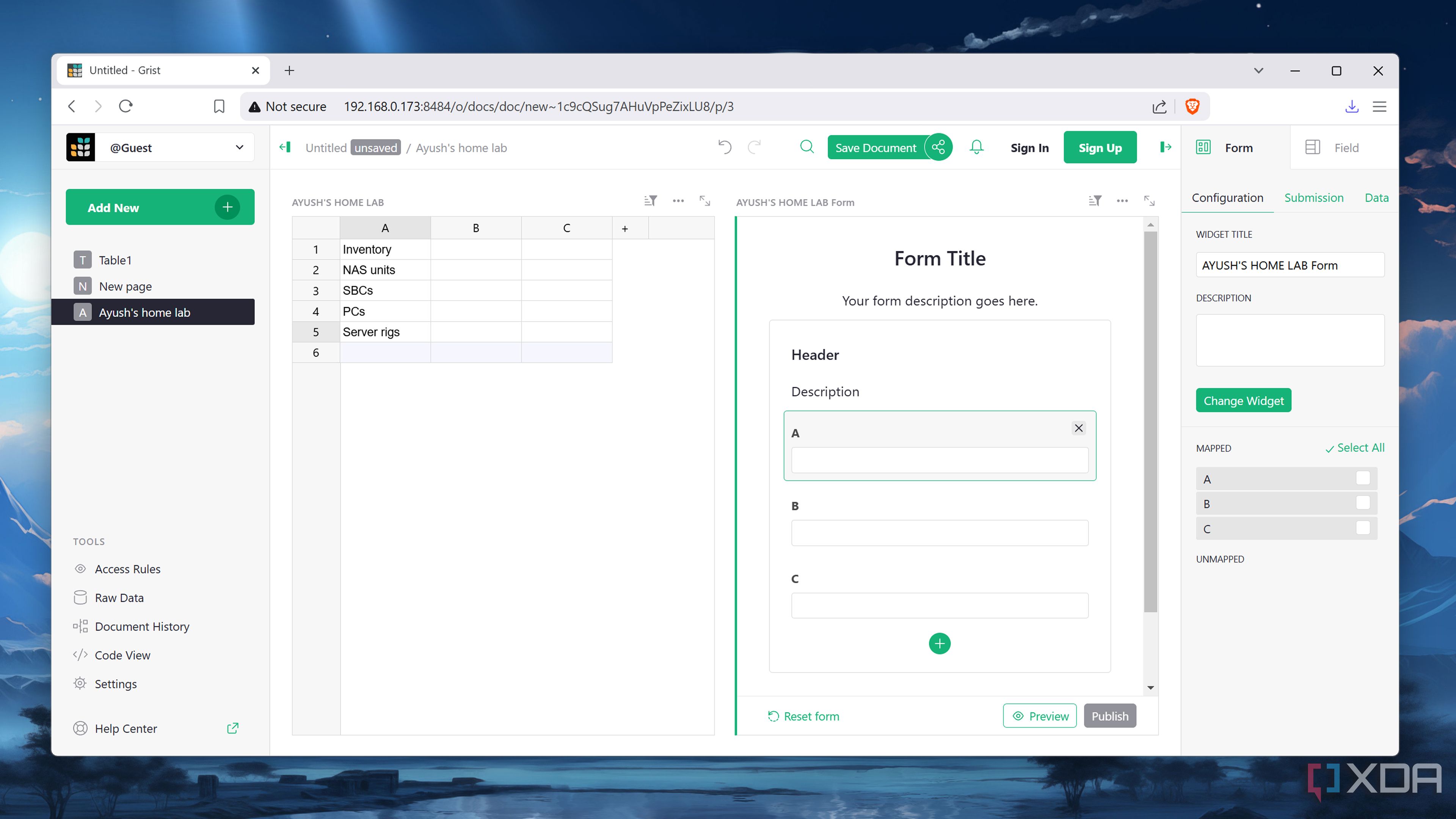Screen dimensions: 1456x819
Task: Click Save Document button
Action: pyautogui.click(x=875, y=147)
